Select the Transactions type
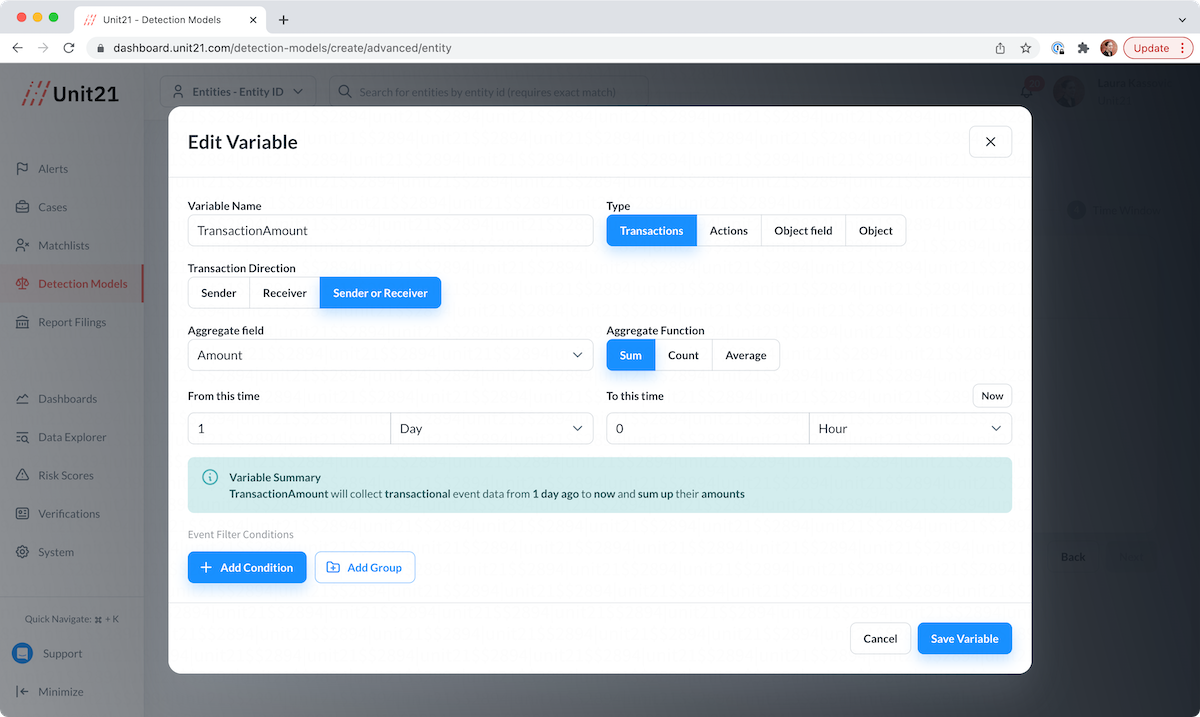Image resolution: width=1200 pixels, height=717 pixels. pos(651,230)
